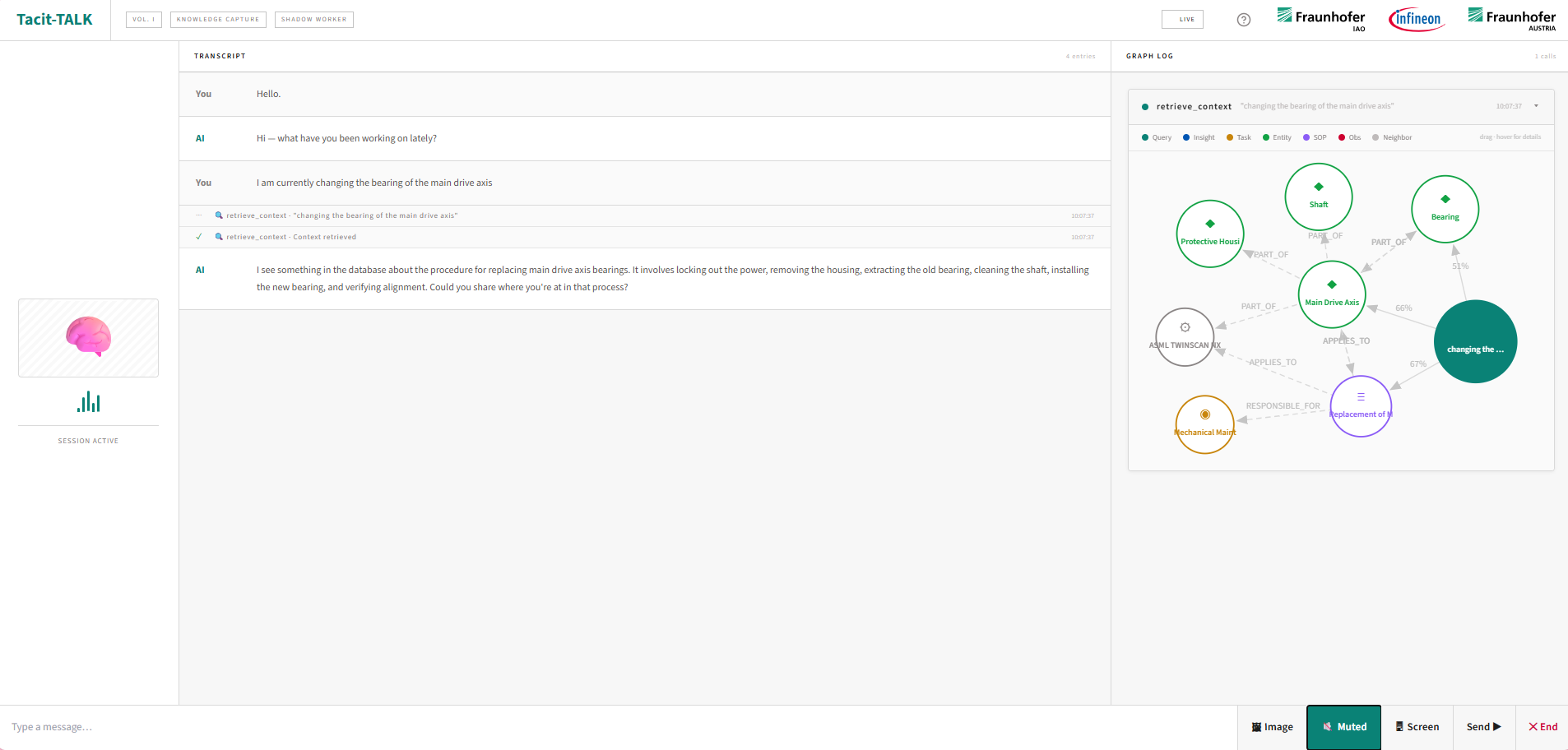The height and width of the screenshot is (750, 1568).
Task: Expand the 'Context retrieved' transcript log row
Action: click(291, 237)
